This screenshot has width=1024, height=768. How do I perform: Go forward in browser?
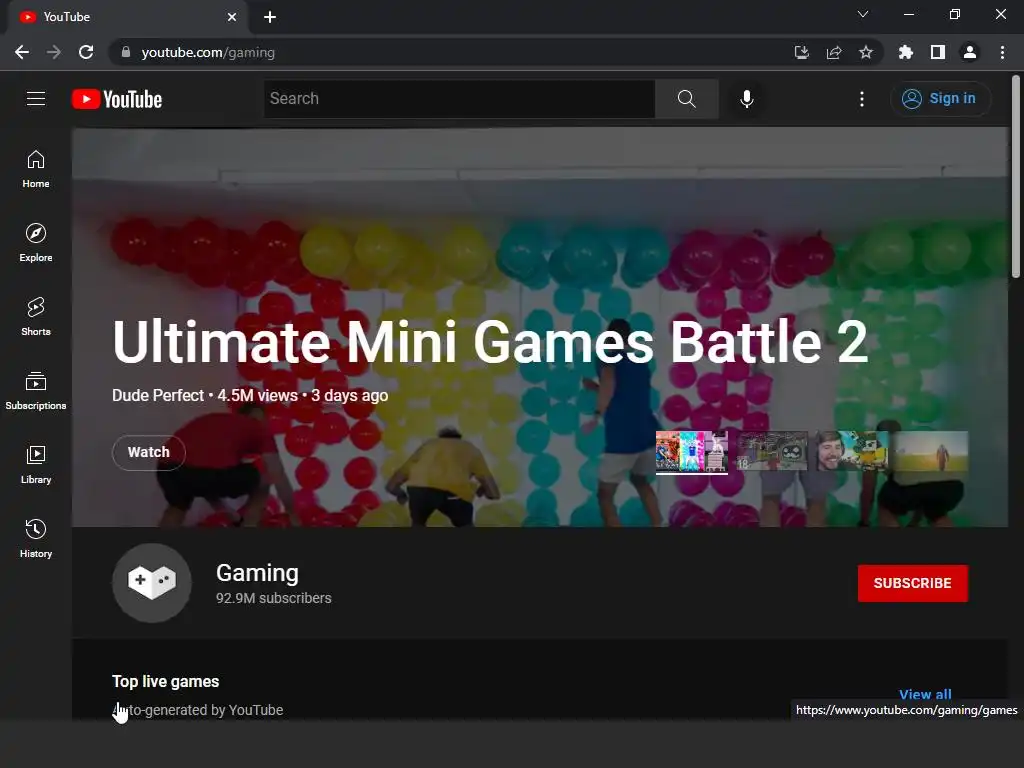point(54,52)
